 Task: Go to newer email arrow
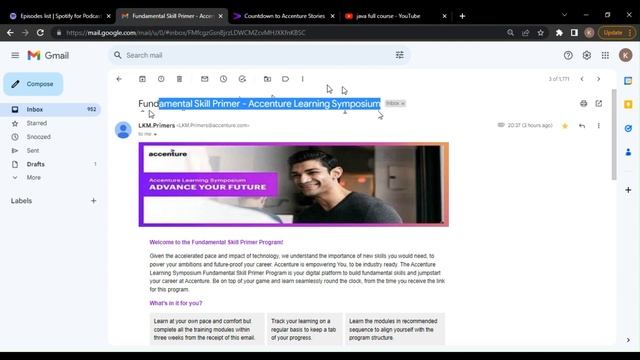tap(582, 79)
